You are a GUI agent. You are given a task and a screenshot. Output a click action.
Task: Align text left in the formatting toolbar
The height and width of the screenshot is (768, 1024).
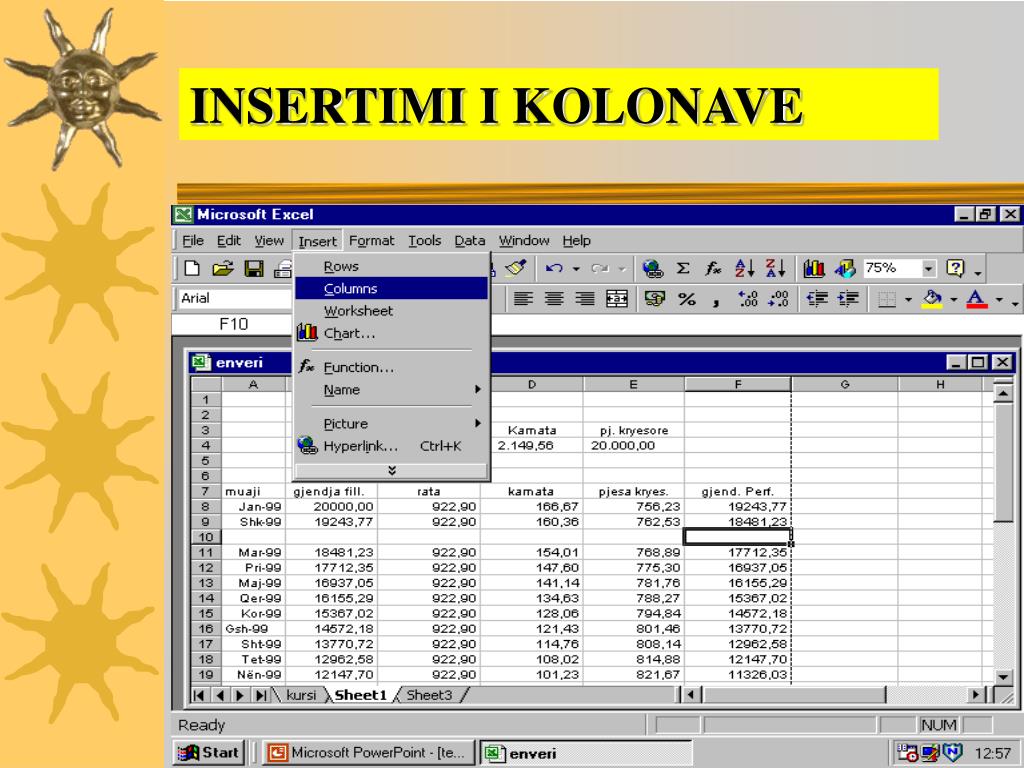coord(522,299)
